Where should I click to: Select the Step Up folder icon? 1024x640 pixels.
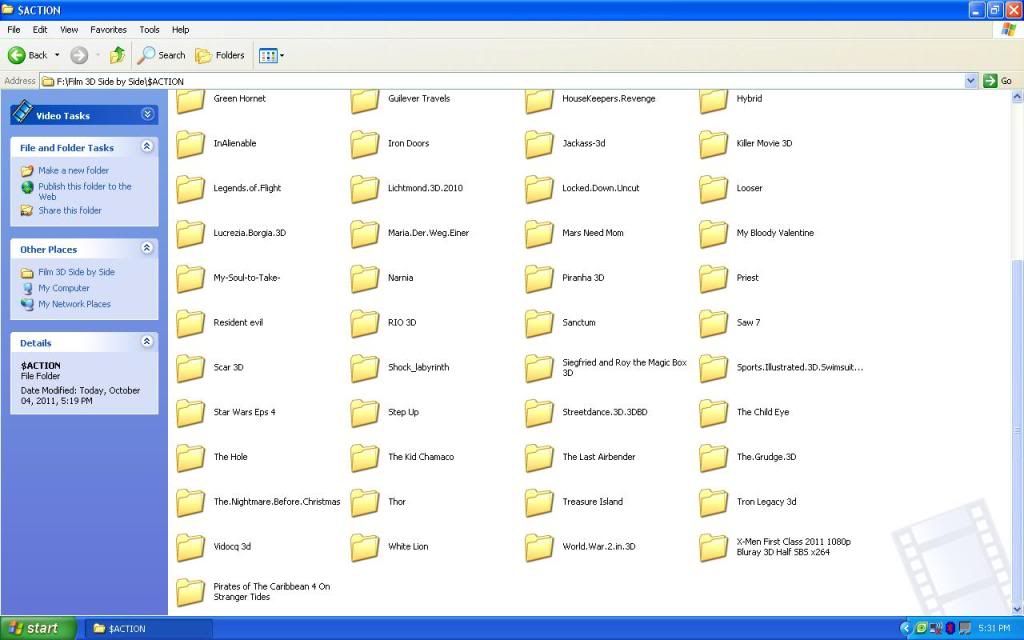[364, 413]
